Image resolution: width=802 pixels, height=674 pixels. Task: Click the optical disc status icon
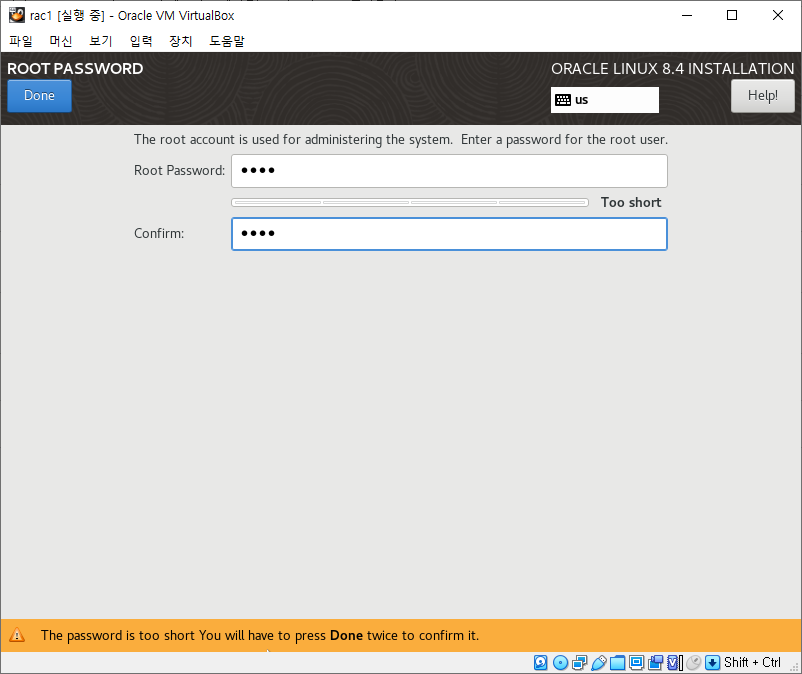click(561, 663)
